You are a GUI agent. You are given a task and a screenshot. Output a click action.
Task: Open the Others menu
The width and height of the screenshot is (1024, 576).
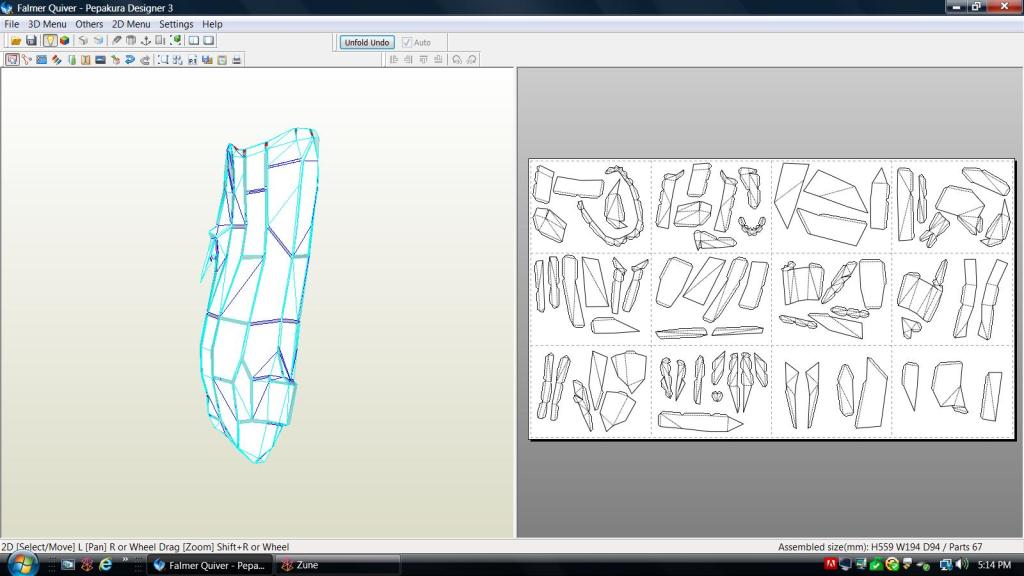point(89,24)
